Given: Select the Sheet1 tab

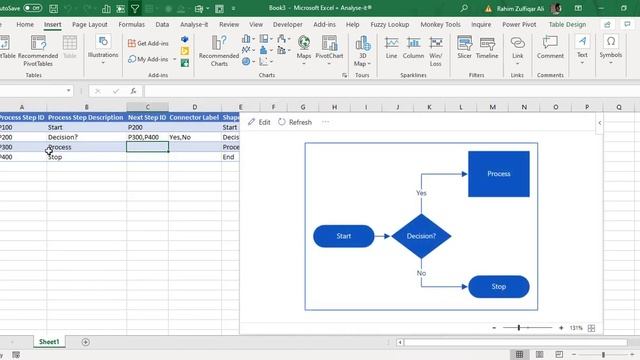Looking at the screenshot, I should click(49, 342).
